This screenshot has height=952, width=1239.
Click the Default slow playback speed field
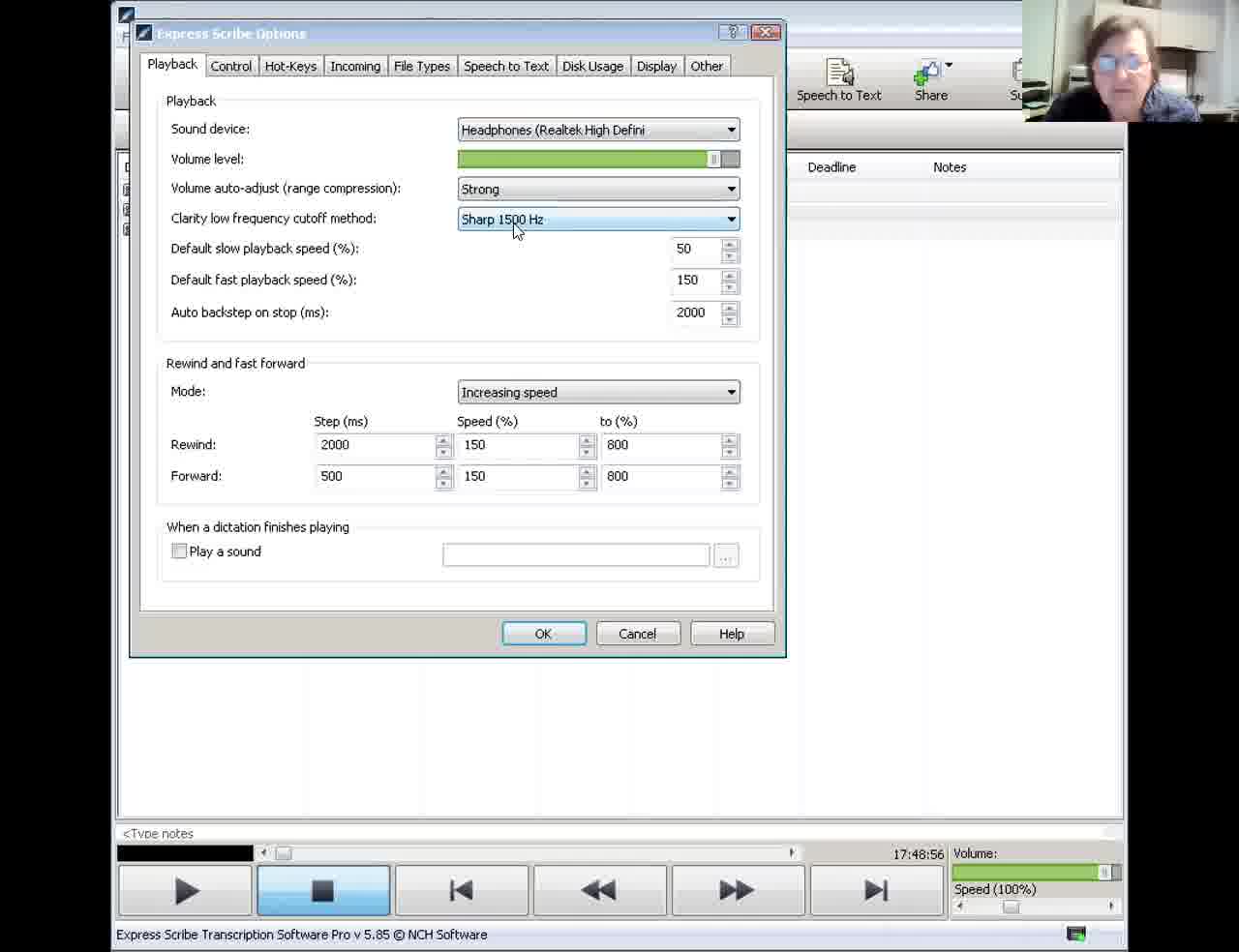(697, 249)
